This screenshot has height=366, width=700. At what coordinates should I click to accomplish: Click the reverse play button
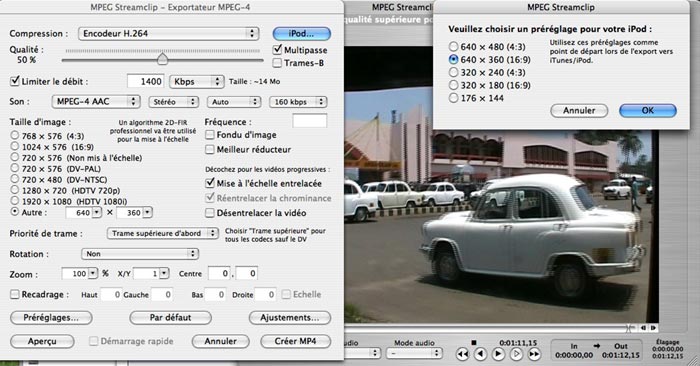click(x=480, y=354)
